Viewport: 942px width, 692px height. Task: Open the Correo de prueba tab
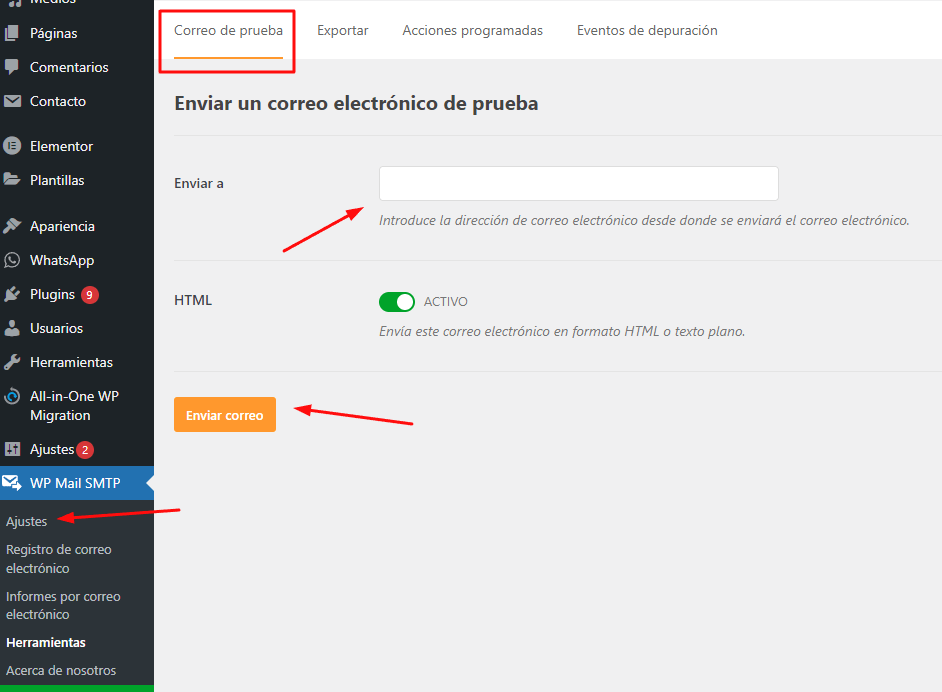228,31
